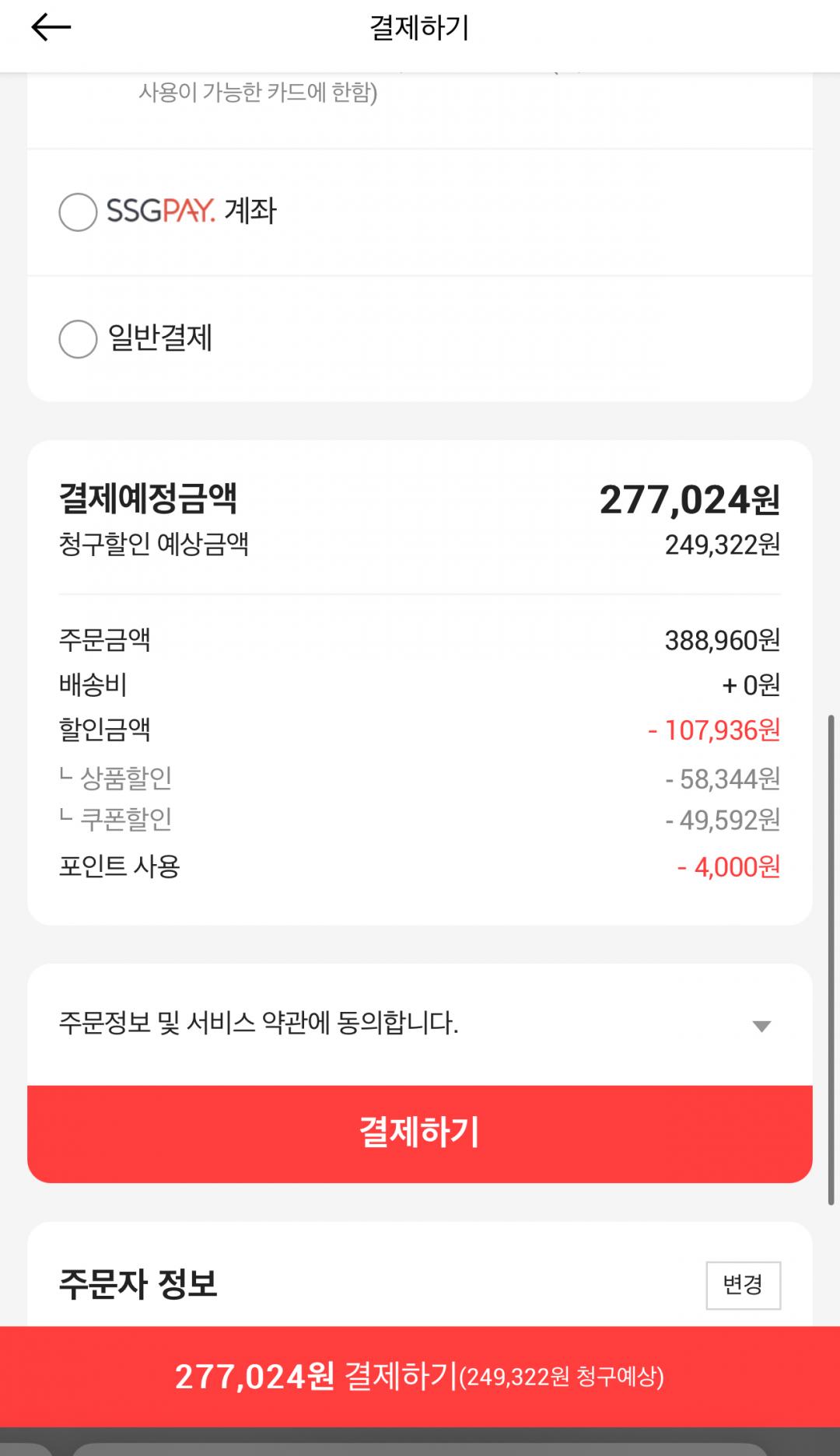Click the 결제하기 page title
The image size is (840, 1456).
[419, 28]
